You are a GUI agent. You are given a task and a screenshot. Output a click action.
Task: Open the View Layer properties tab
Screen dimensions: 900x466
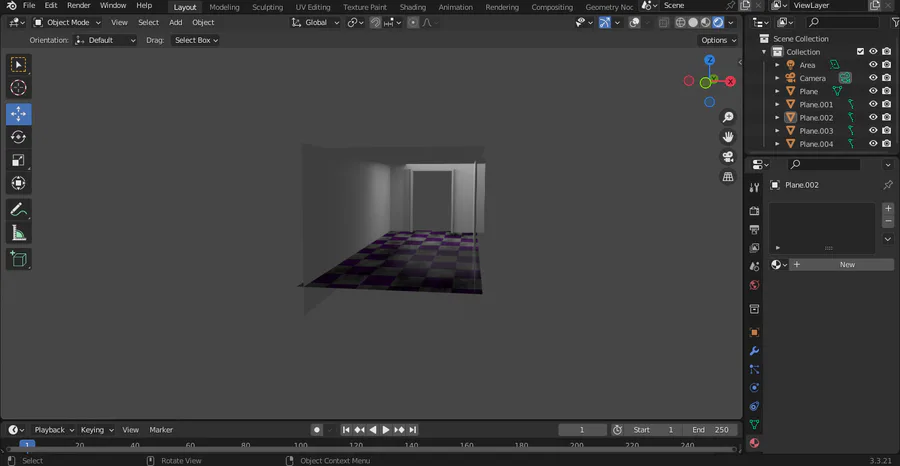(x=754, y=248)
